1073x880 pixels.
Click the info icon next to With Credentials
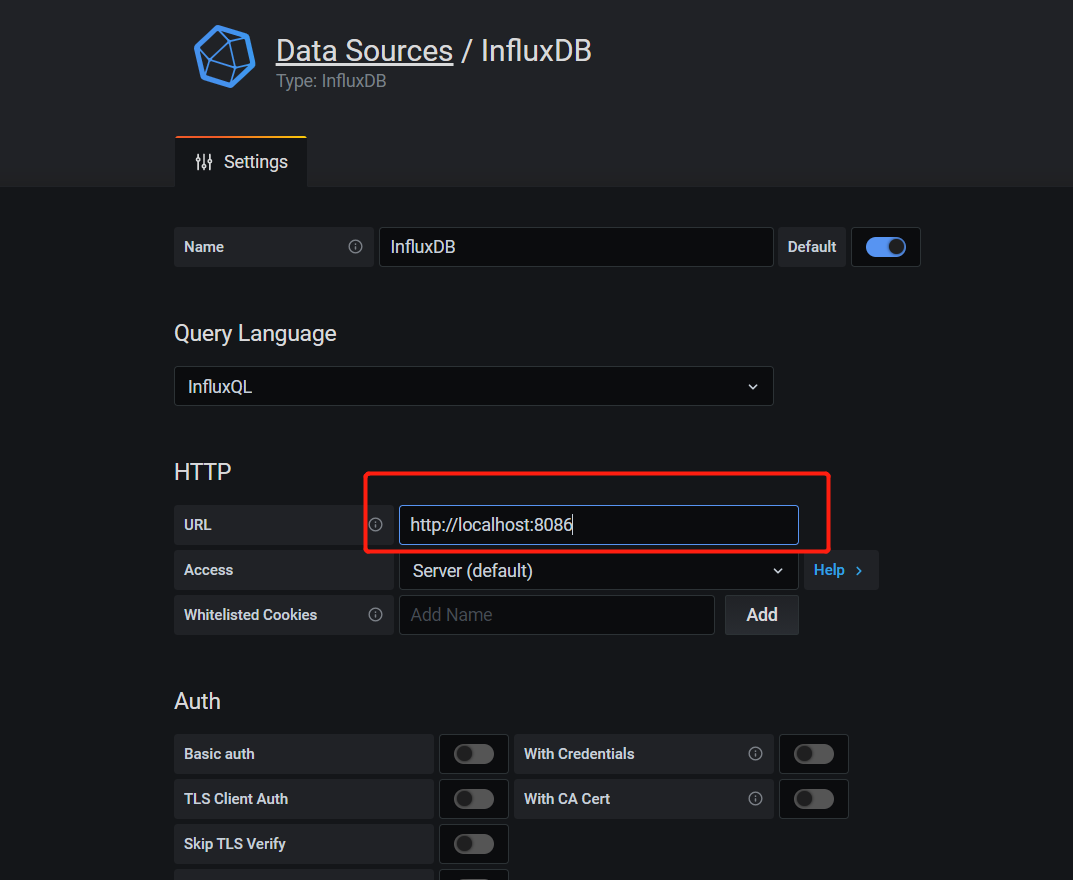(x=756, y=753)
